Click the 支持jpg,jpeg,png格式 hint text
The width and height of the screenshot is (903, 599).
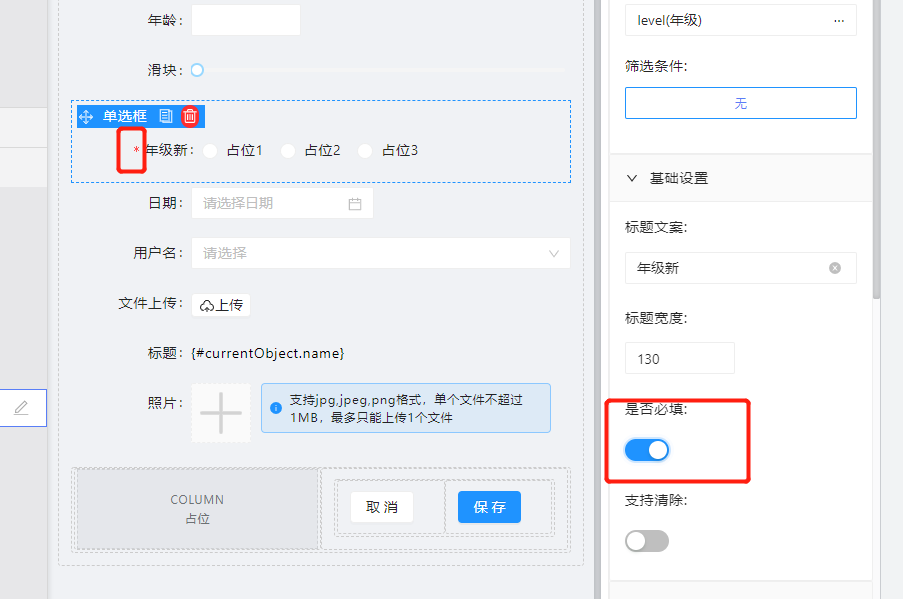[405, 408]
